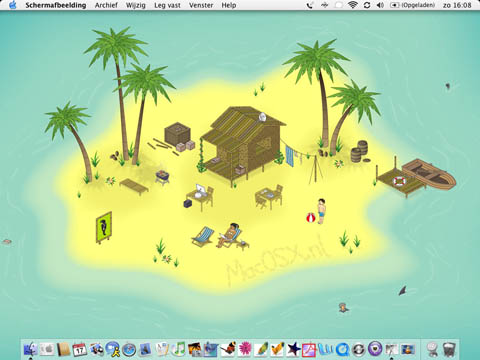Click the modem status icon in menu bar
This screenshot has height=360, width=480.
click(324, 5)
